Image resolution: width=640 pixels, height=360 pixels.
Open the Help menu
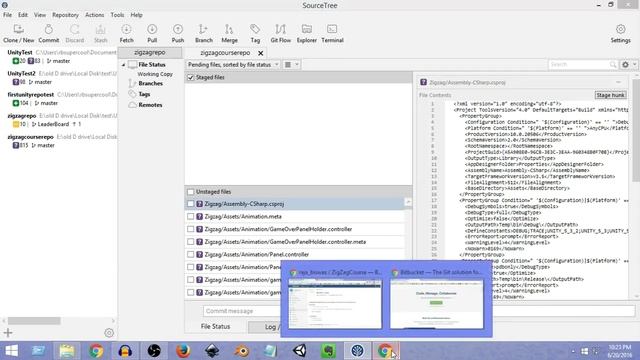click(136, 15)
